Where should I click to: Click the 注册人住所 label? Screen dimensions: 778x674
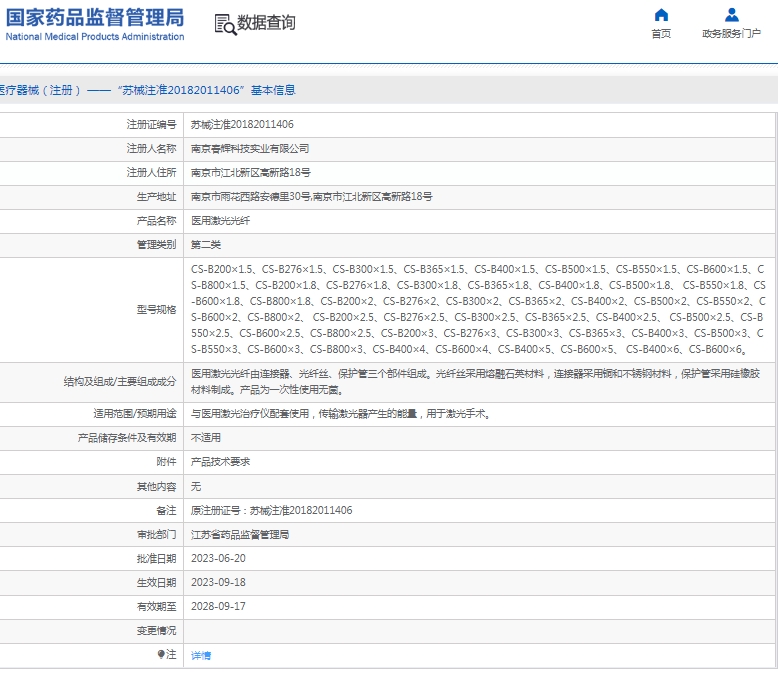[x=151, y=173]
